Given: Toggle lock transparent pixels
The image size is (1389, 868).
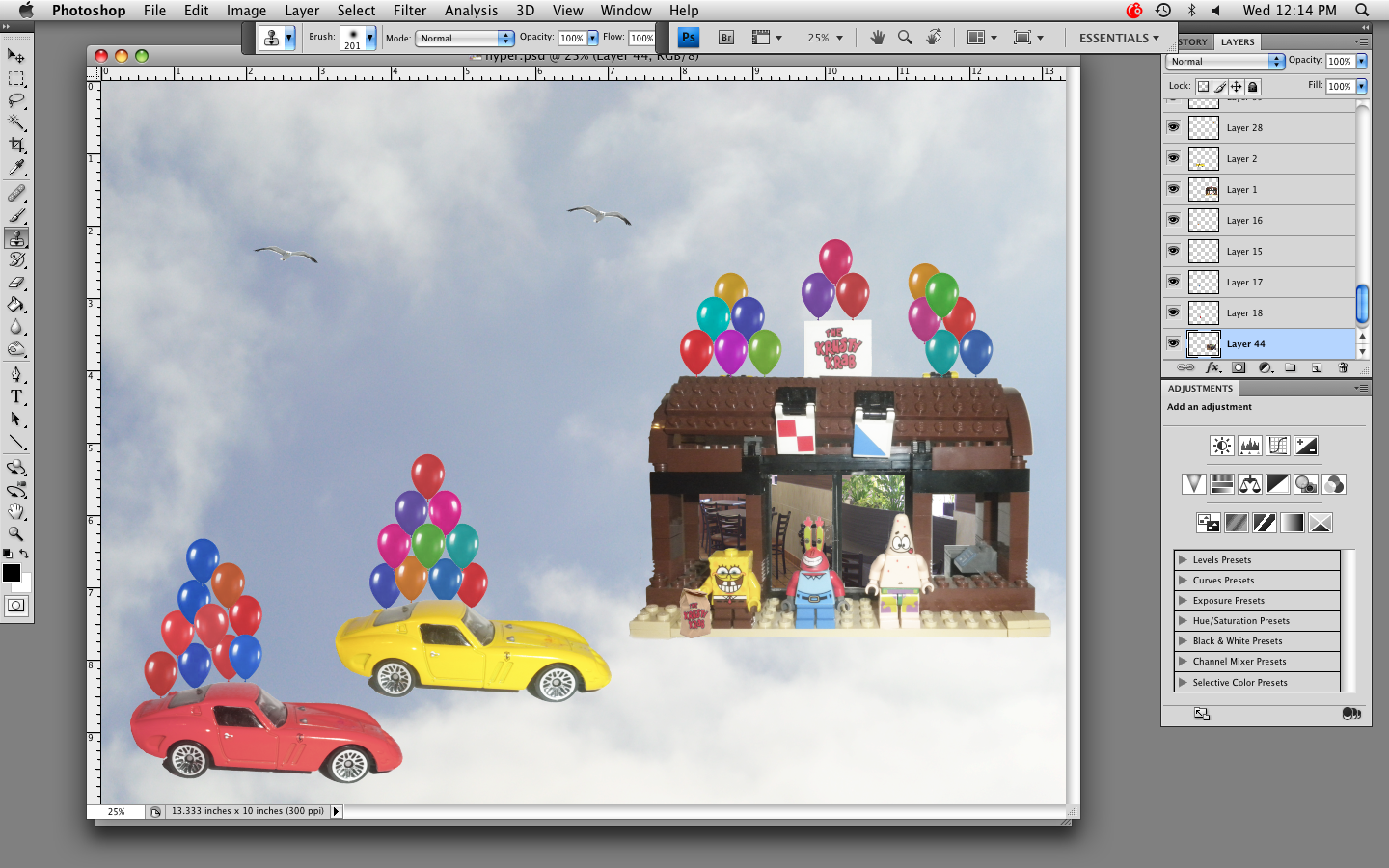Looking at the screenshot, I should pyautogui.click(x=1203, y=86).
